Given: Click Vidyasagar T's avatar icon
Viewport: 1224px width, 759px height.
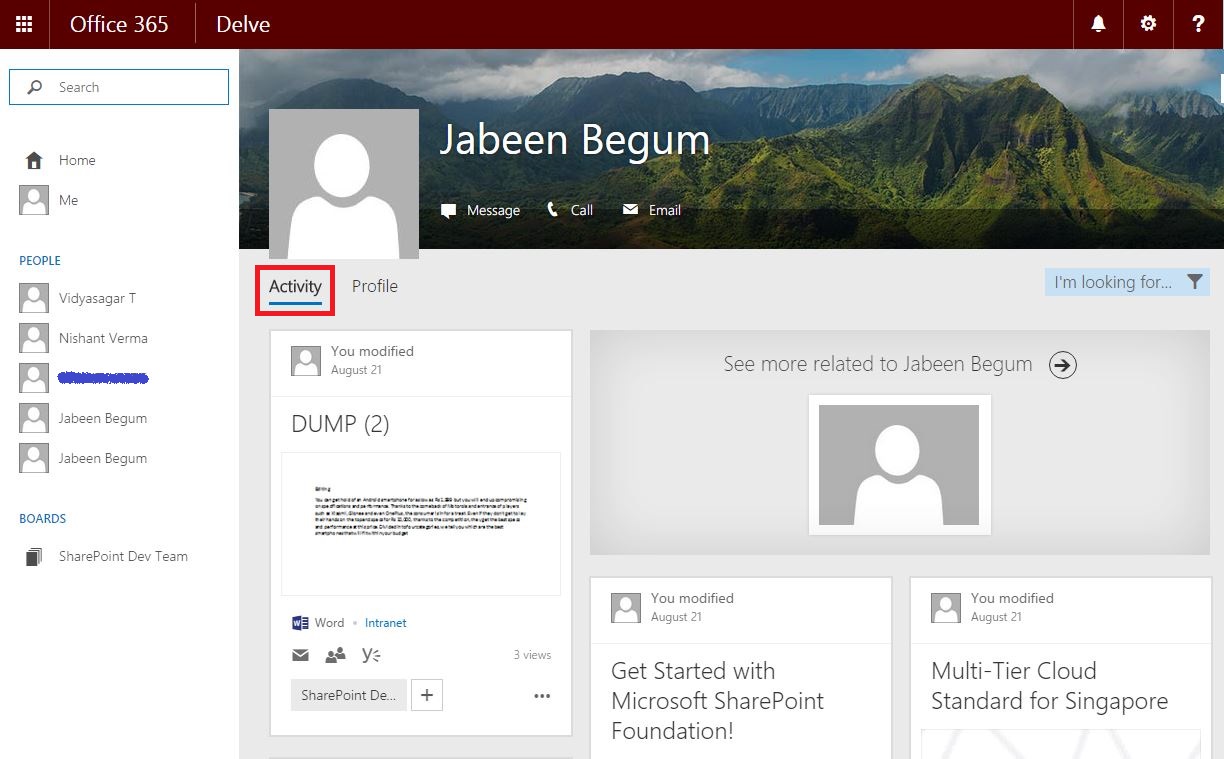Looking at the screenshot, I should [x=34, y=298].
